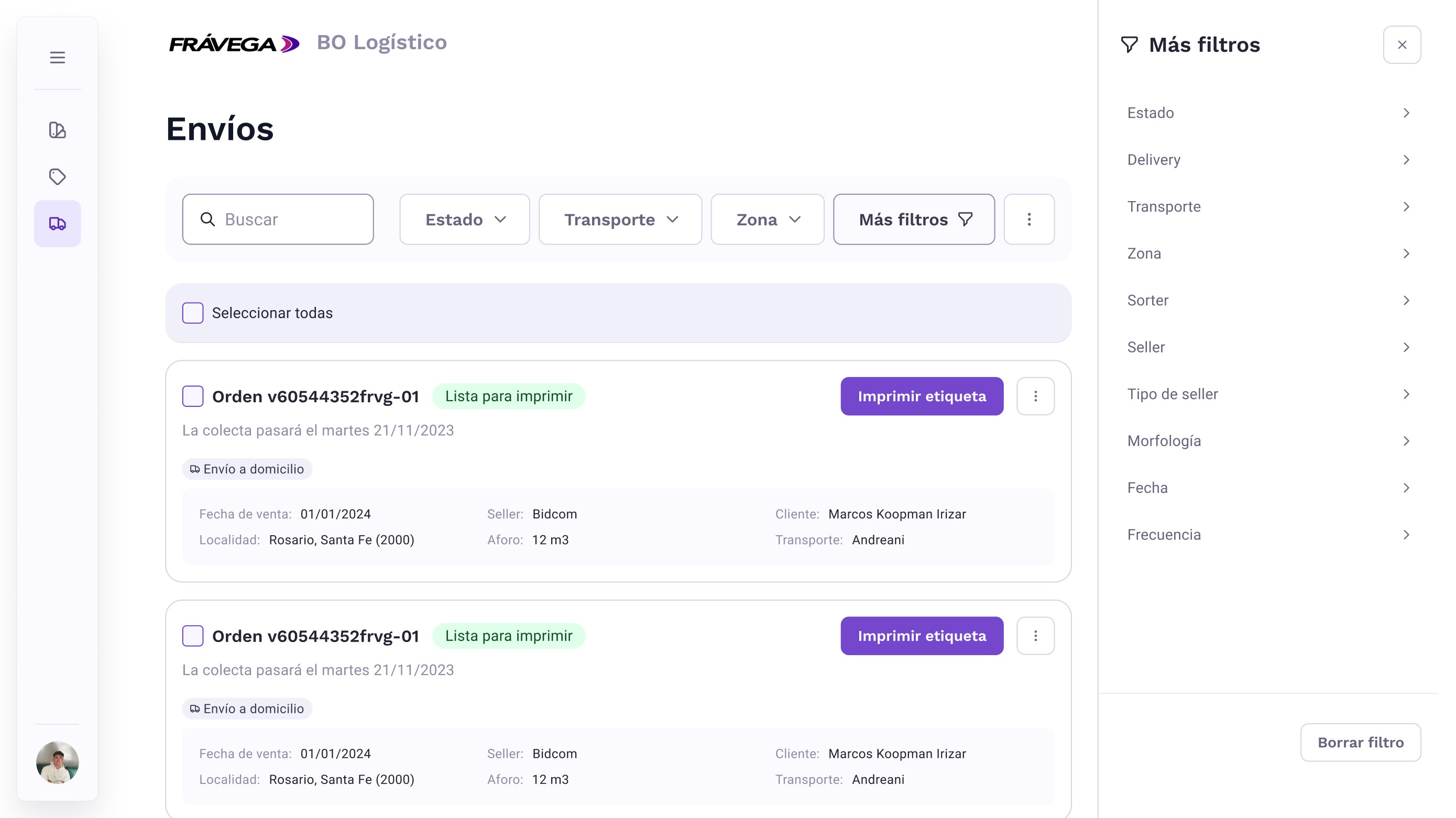Check the Seleccionar todas checkbox

(x=193, y=313)
